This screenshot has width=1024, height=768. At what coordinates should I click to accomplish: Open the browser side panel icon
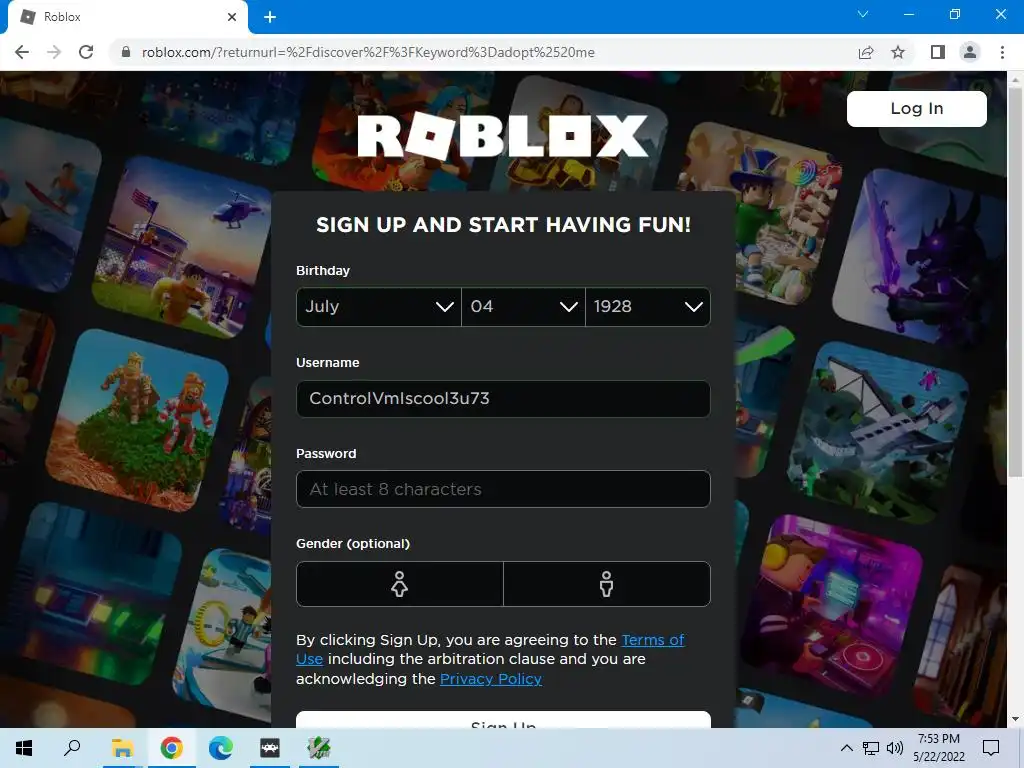(x=938, y=52)
